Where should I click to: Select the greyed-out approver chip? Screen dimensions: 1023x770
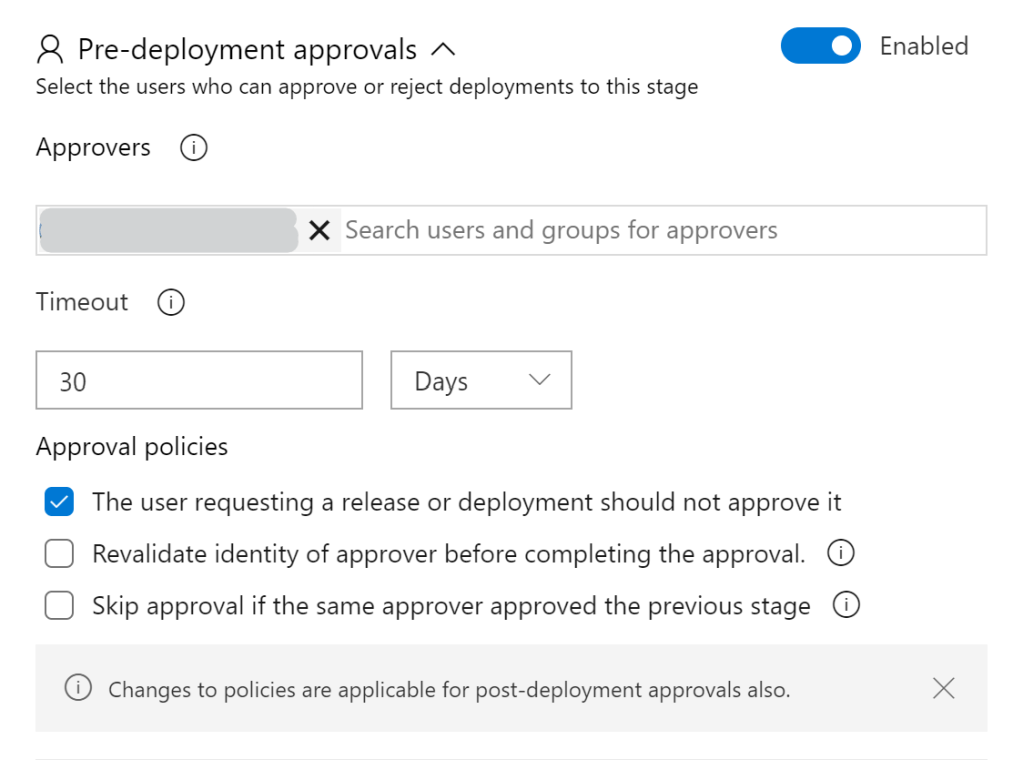[168, 231]
